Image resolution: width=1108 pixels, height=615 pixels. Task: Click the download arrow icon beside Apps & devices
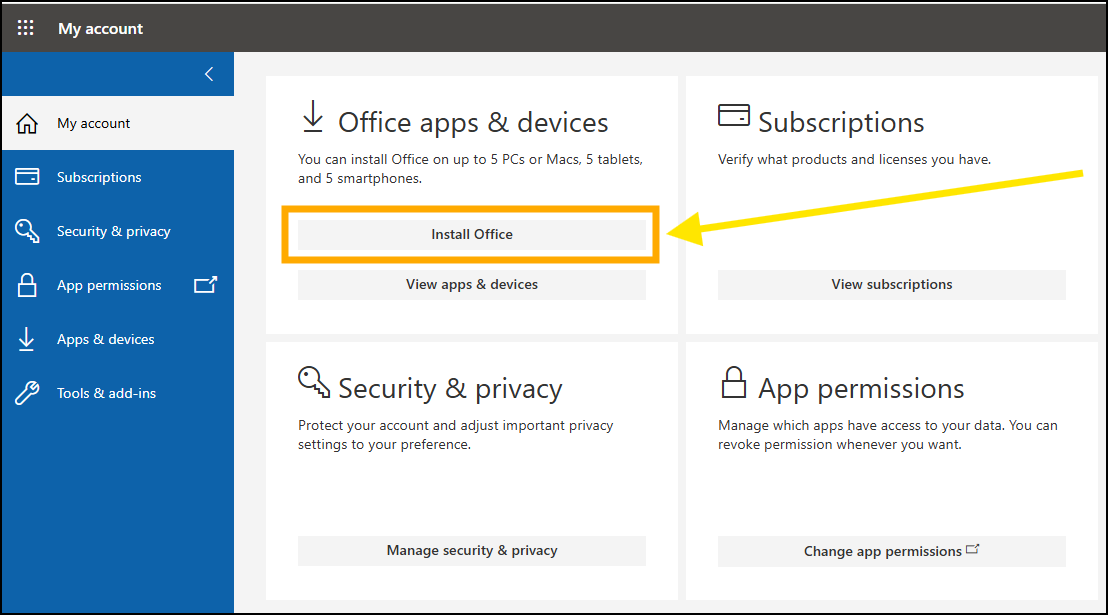tap(25, 338)
